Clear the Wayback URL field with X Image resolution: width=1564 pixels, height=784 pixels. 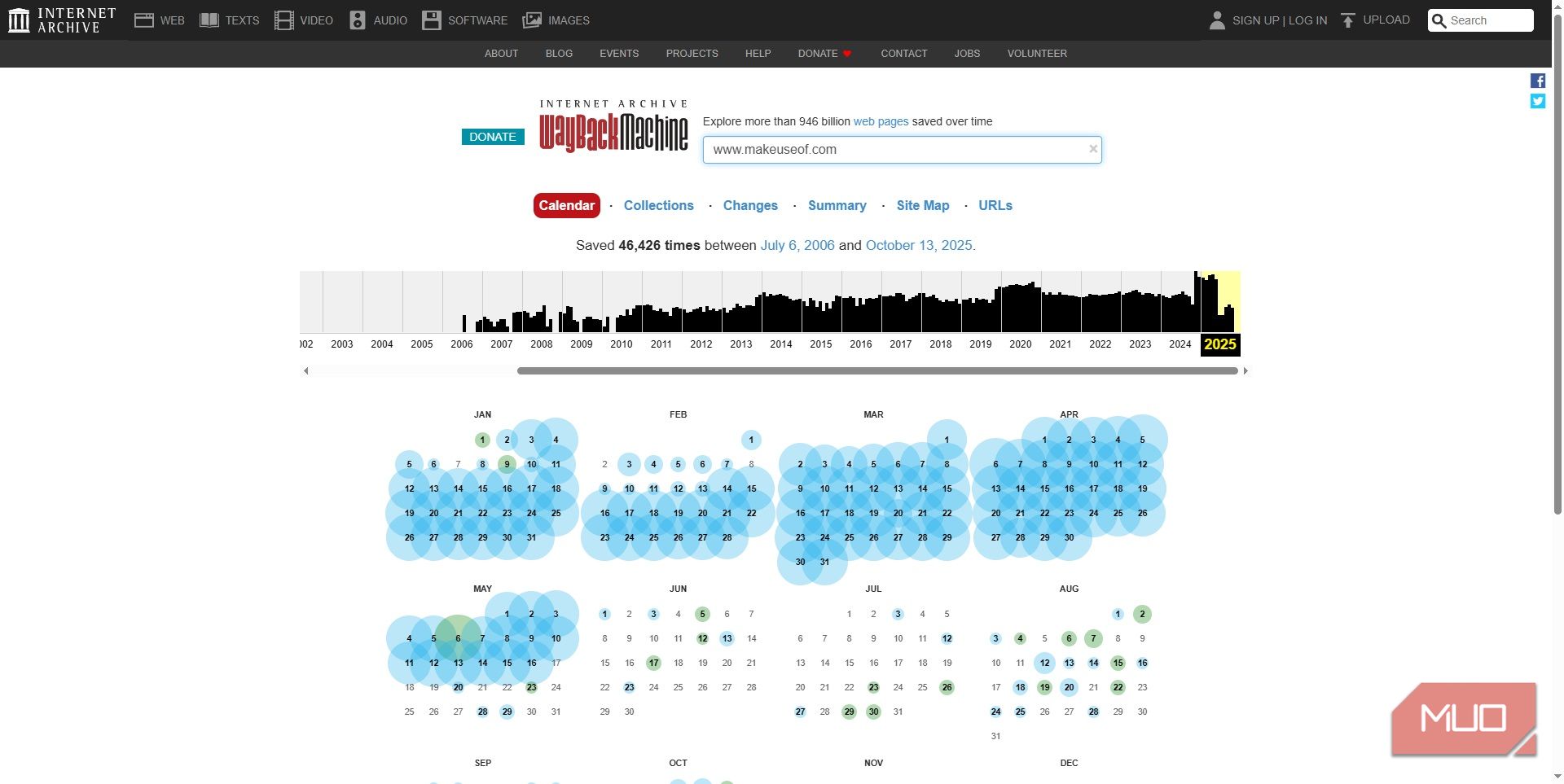point(1093,149)
